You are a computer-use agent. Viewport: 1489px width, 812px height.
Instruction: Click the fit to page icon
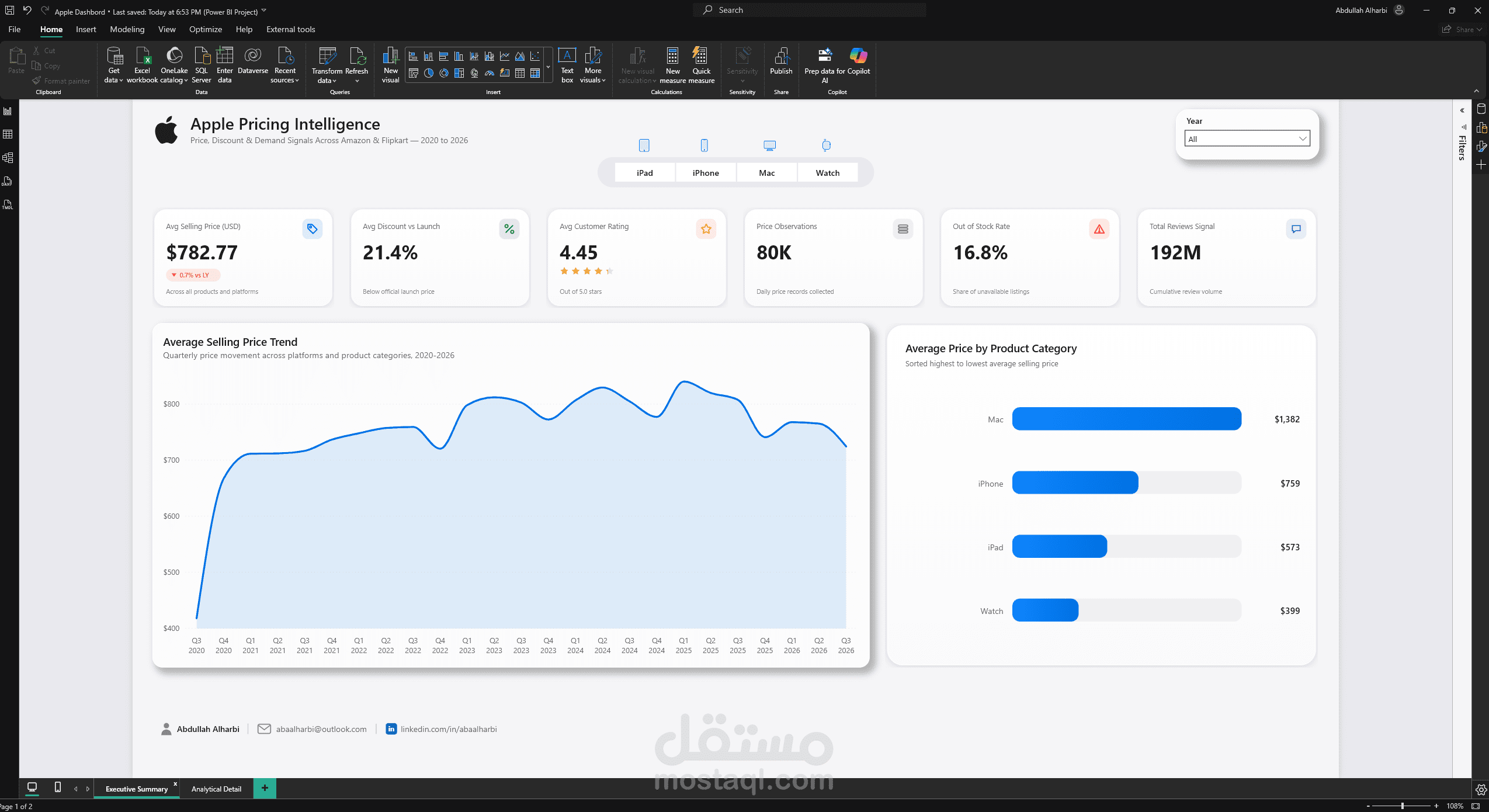(x=1476, y=806)
